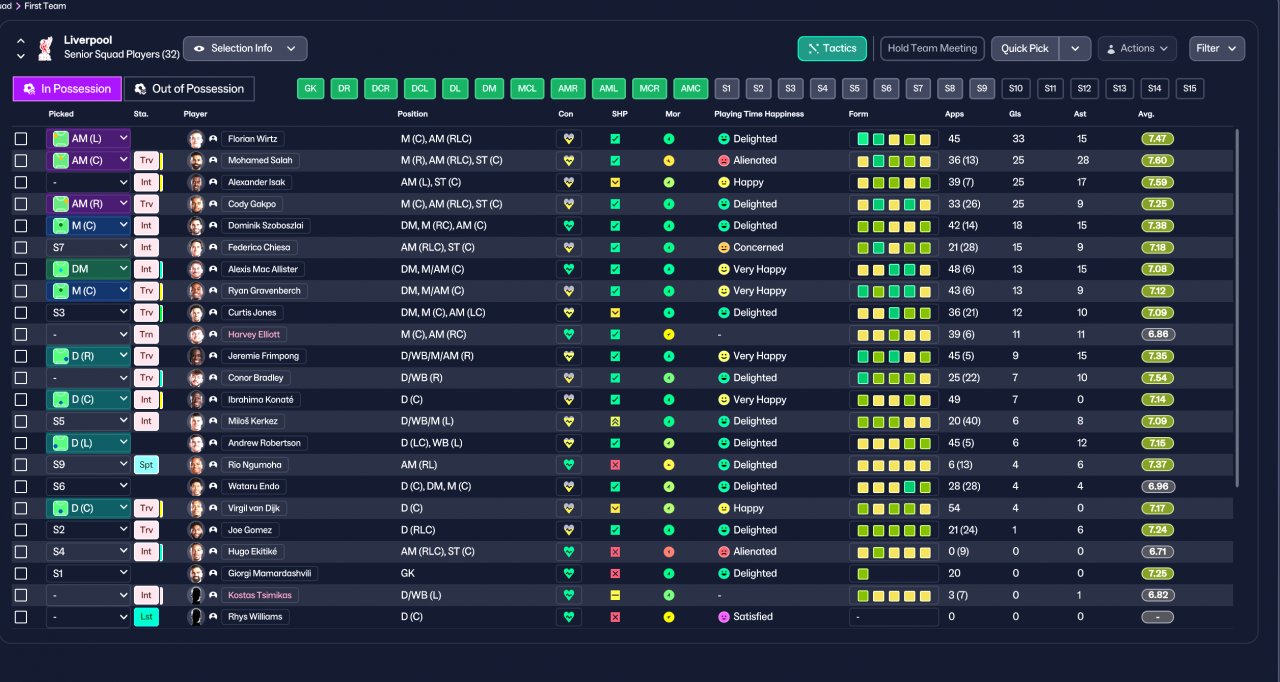Click Virgil van Dijk's player portrait
Image resolution: width=1280 pixels, height=682 pixels.
(x=195, y=508)
